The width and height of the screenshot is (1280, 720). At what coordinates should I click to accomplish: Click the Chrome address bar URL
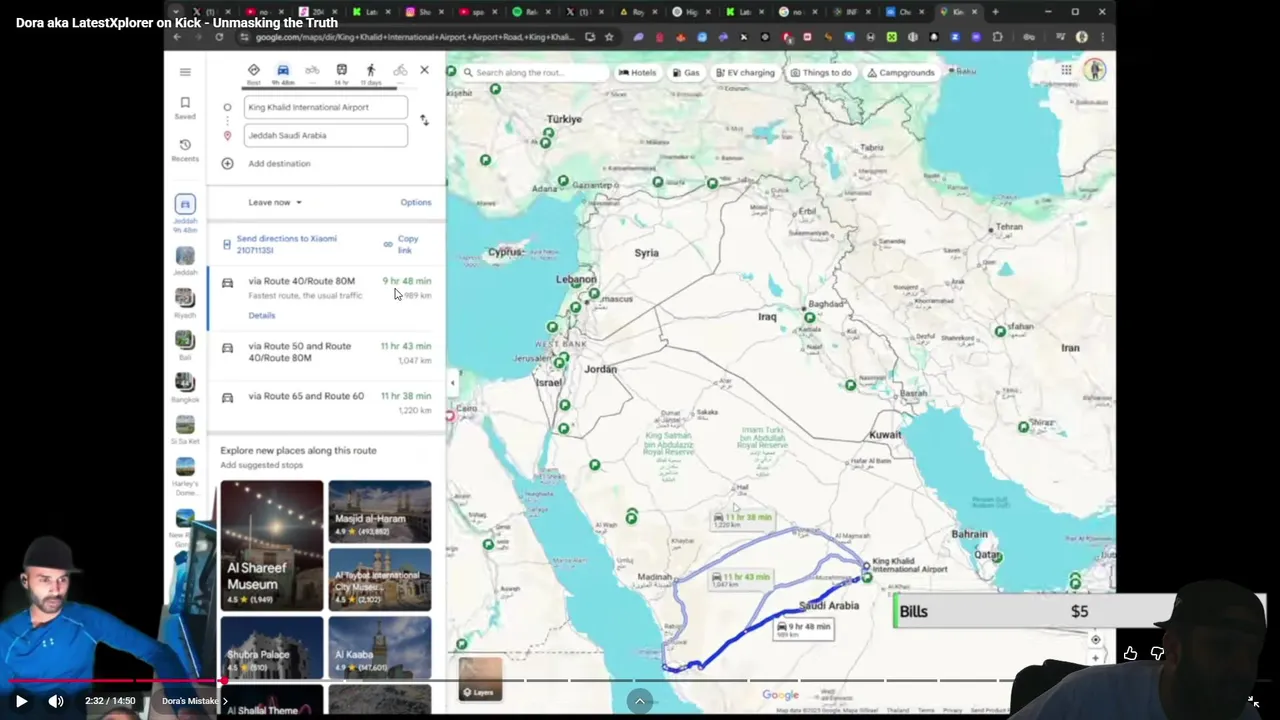click(x=414, y=37)
